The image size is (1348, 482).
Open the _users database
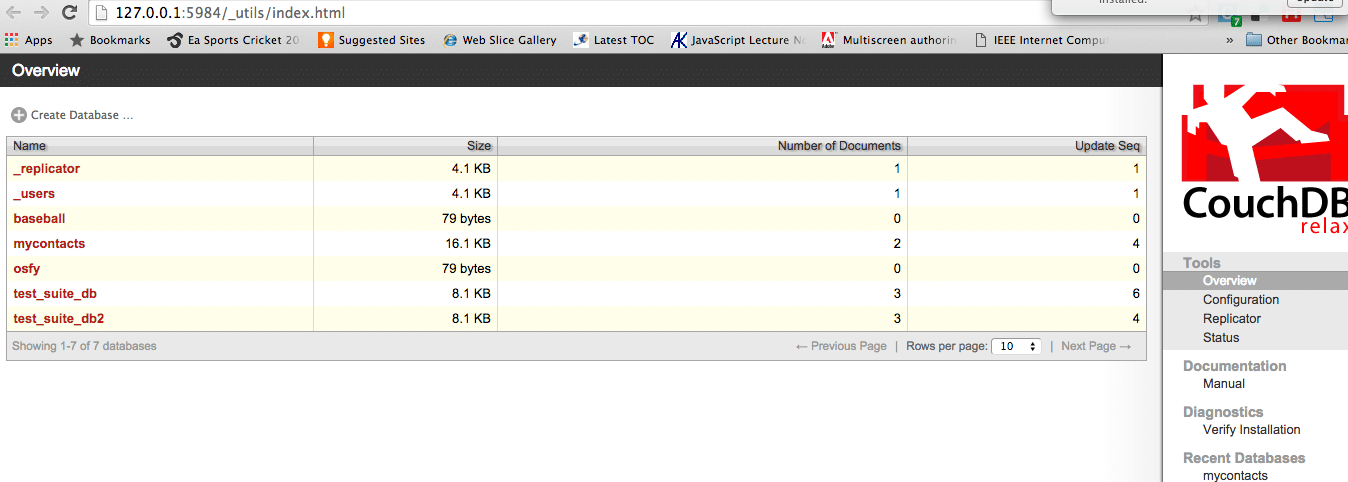click(34, 194)
